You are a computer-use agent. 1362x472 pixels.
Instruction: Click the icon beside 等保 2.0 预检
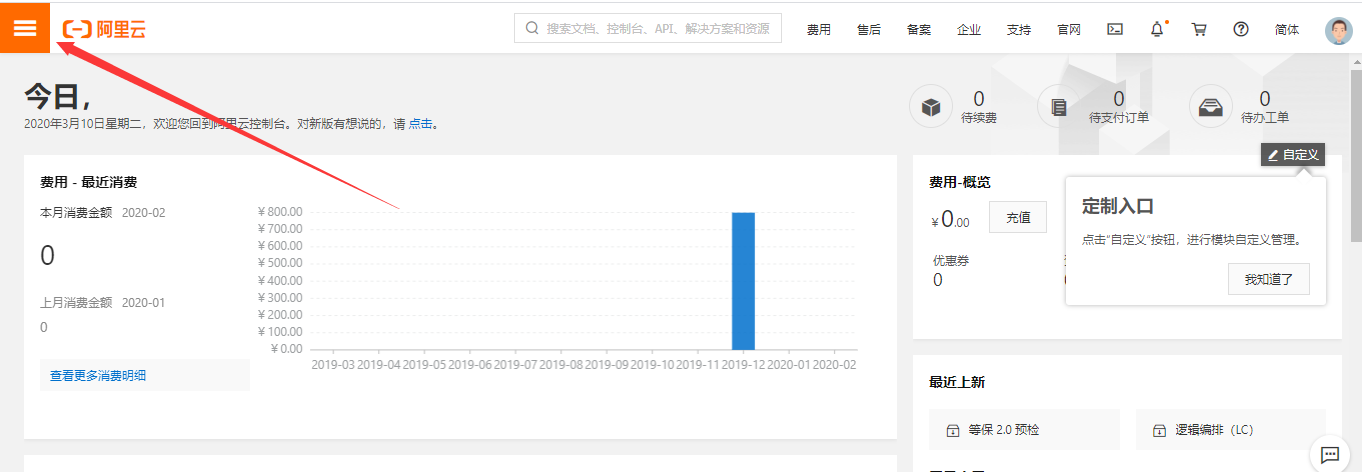[952, 430]
